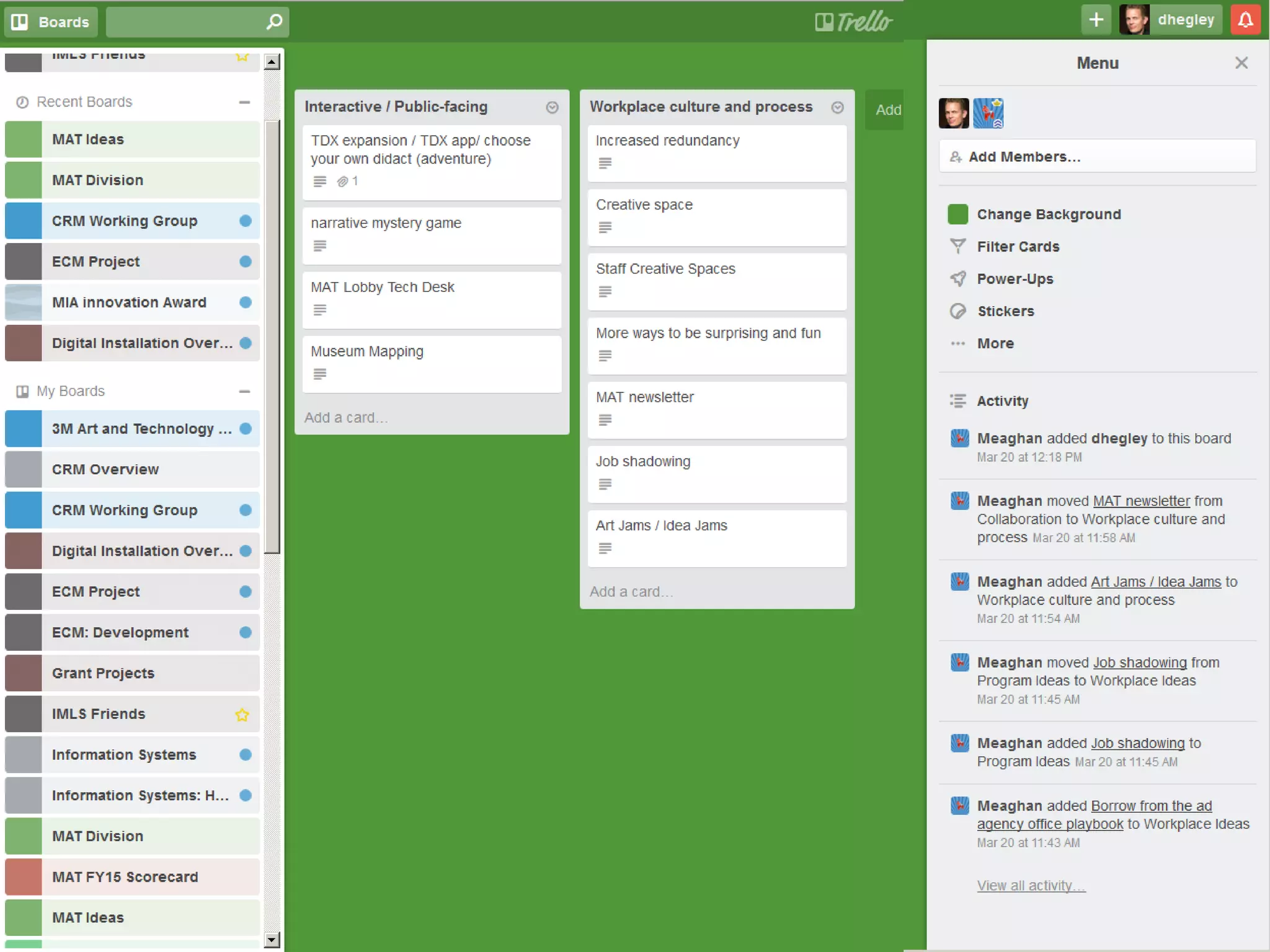
Task: Click the notifications bell icon
Action: pos(1245,20)
